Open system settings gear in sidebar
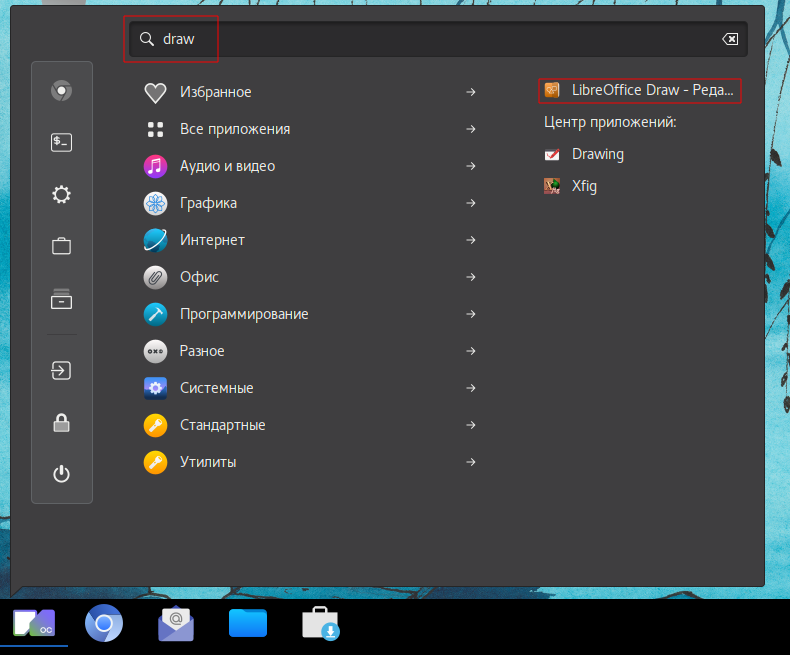 pyautogui.click(x=61, y=195)
